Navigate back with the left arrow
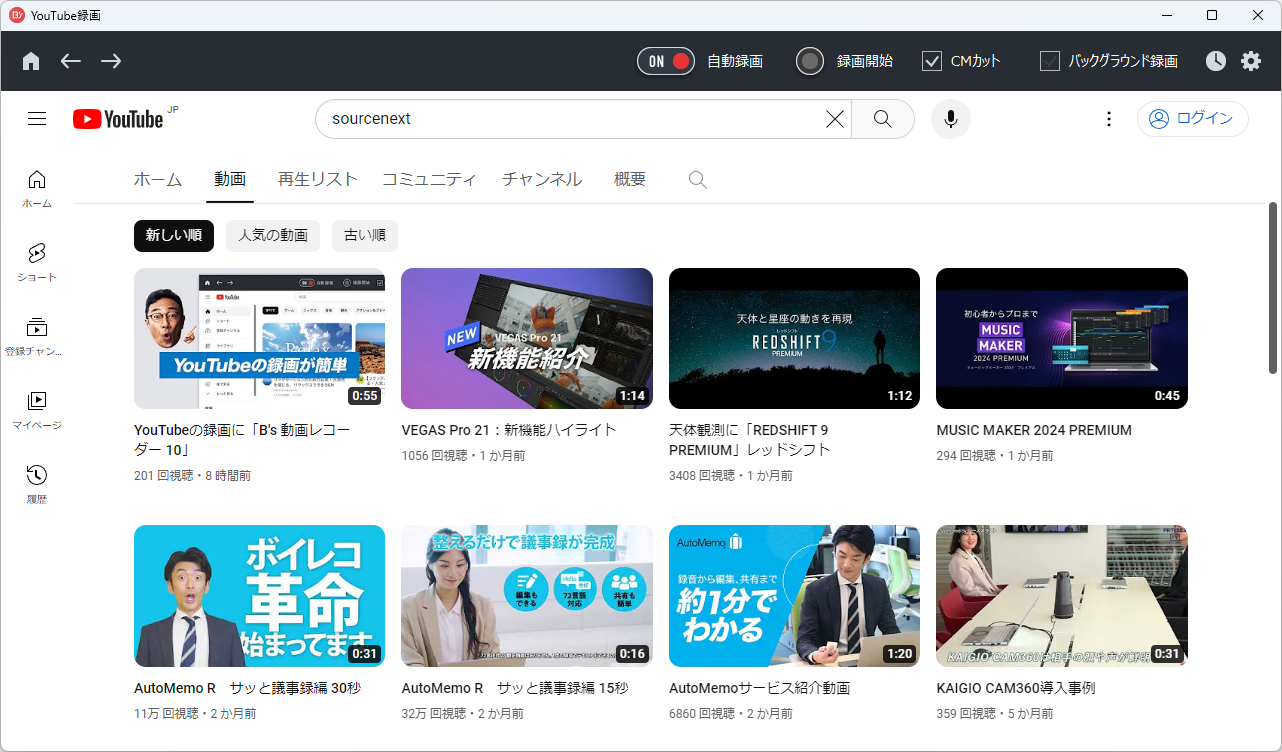Viewport: 1282px width, 752px height. pos(70,61)
